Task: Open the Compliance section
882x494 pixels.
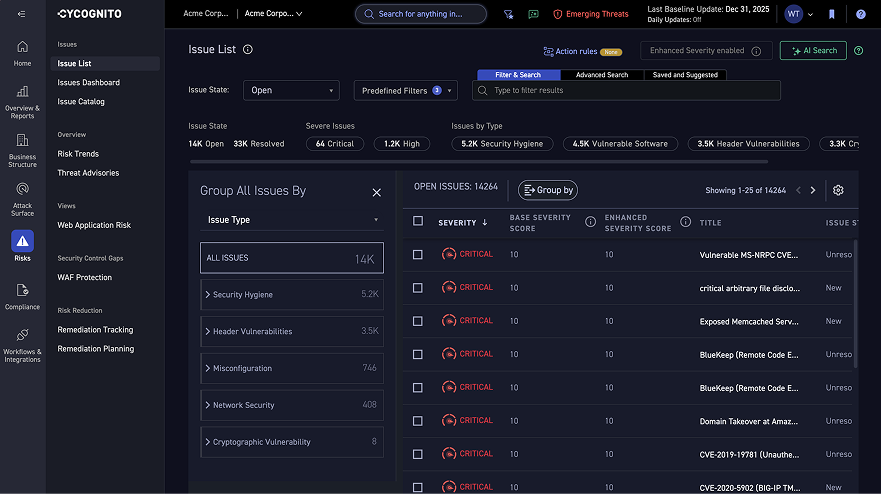Action: [x=22, y=296]
